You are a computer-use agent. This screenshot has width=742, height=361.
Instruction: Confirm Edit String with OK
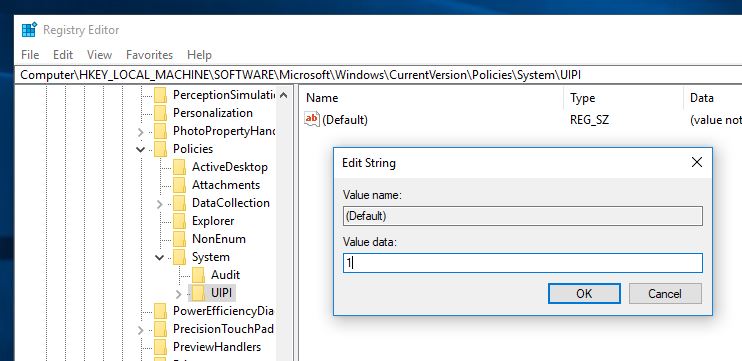coord(584,294)
